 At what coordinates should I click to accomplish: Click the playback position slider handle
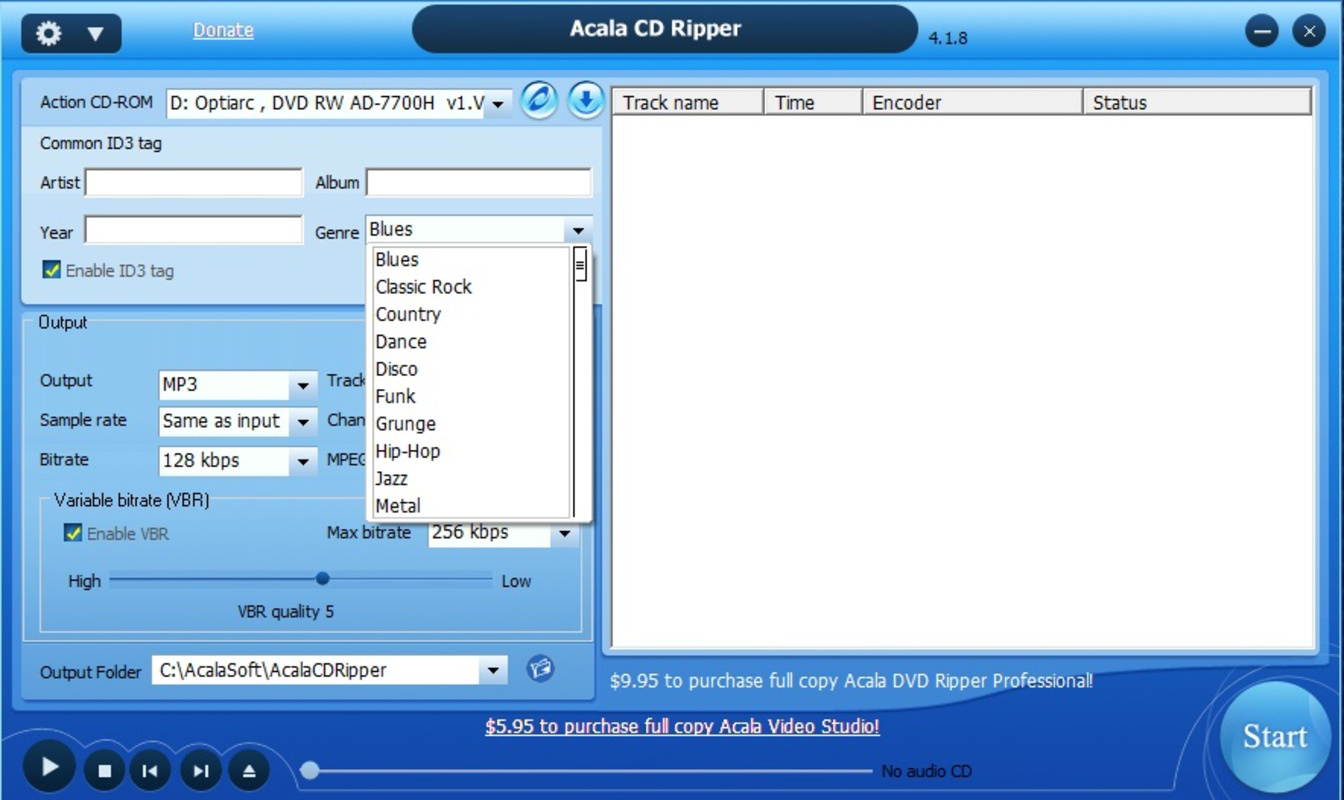pos(310,770)
